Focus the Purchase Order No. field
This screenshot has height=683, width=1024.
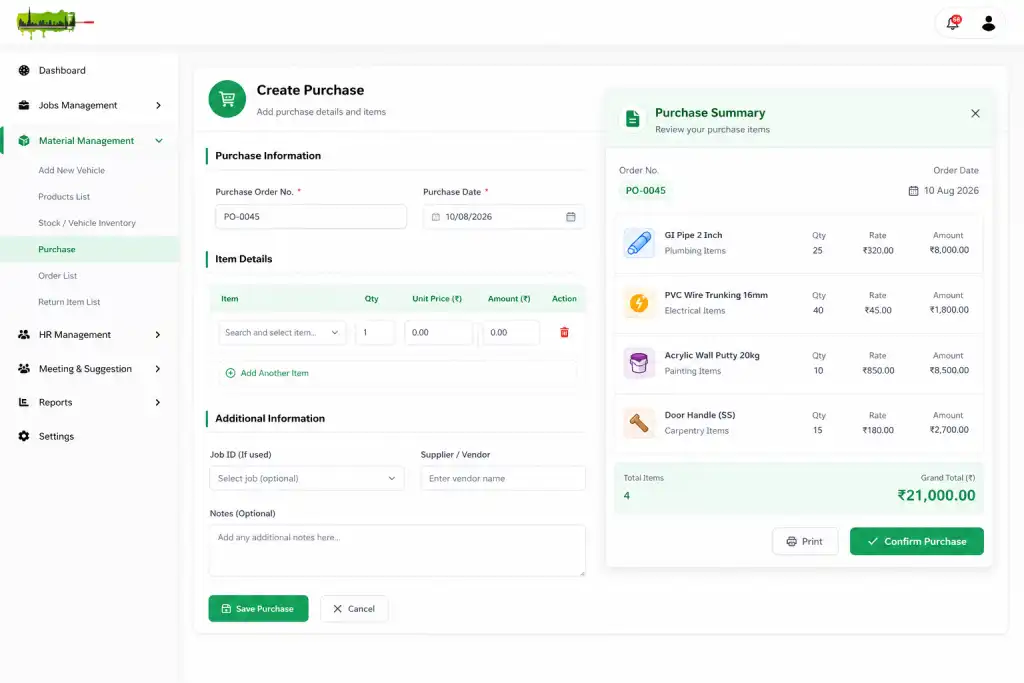311,217
